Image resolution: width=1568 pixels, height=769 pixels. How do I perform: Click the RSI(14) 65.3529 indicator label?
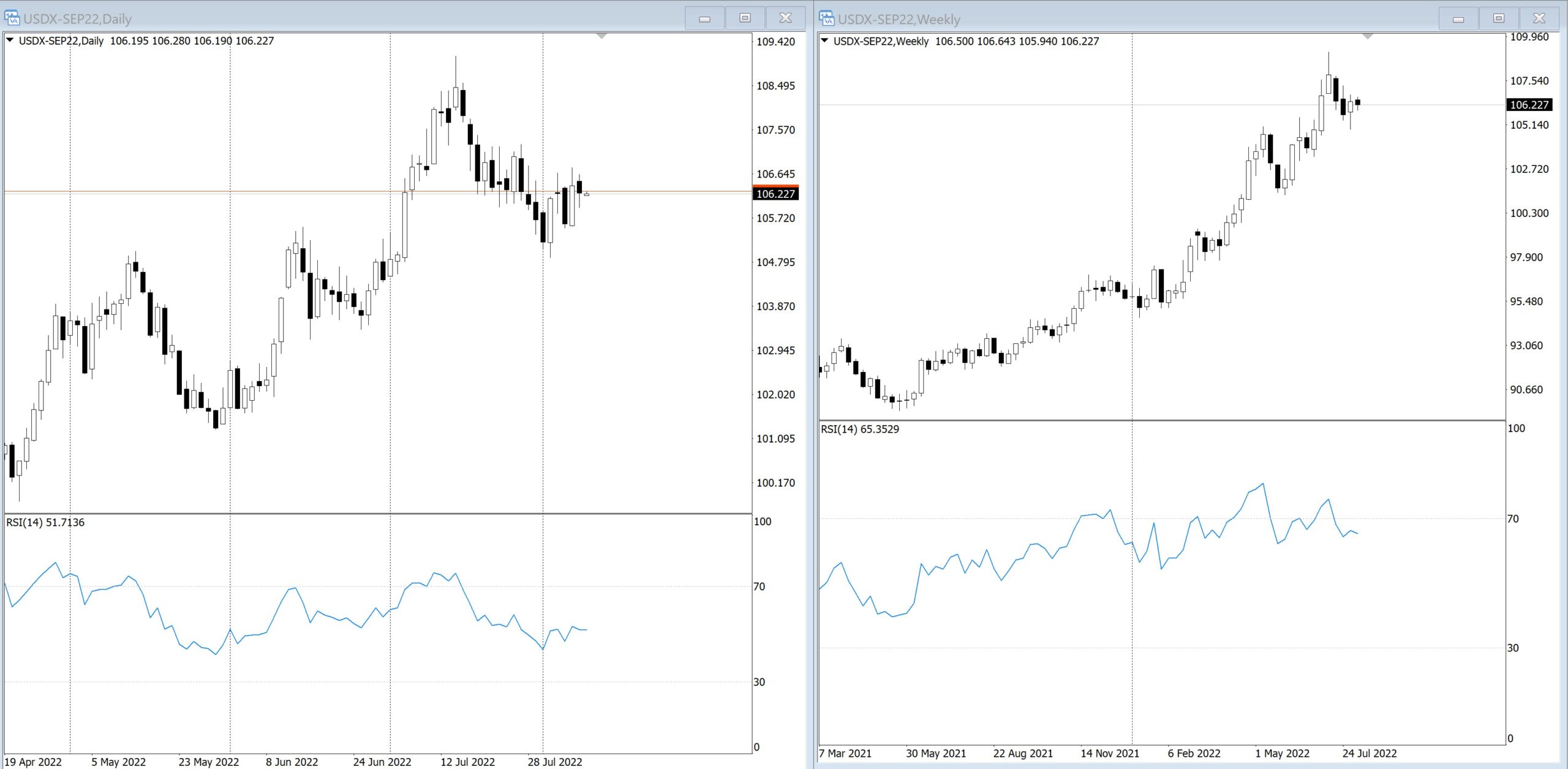[x=860, y=429]
